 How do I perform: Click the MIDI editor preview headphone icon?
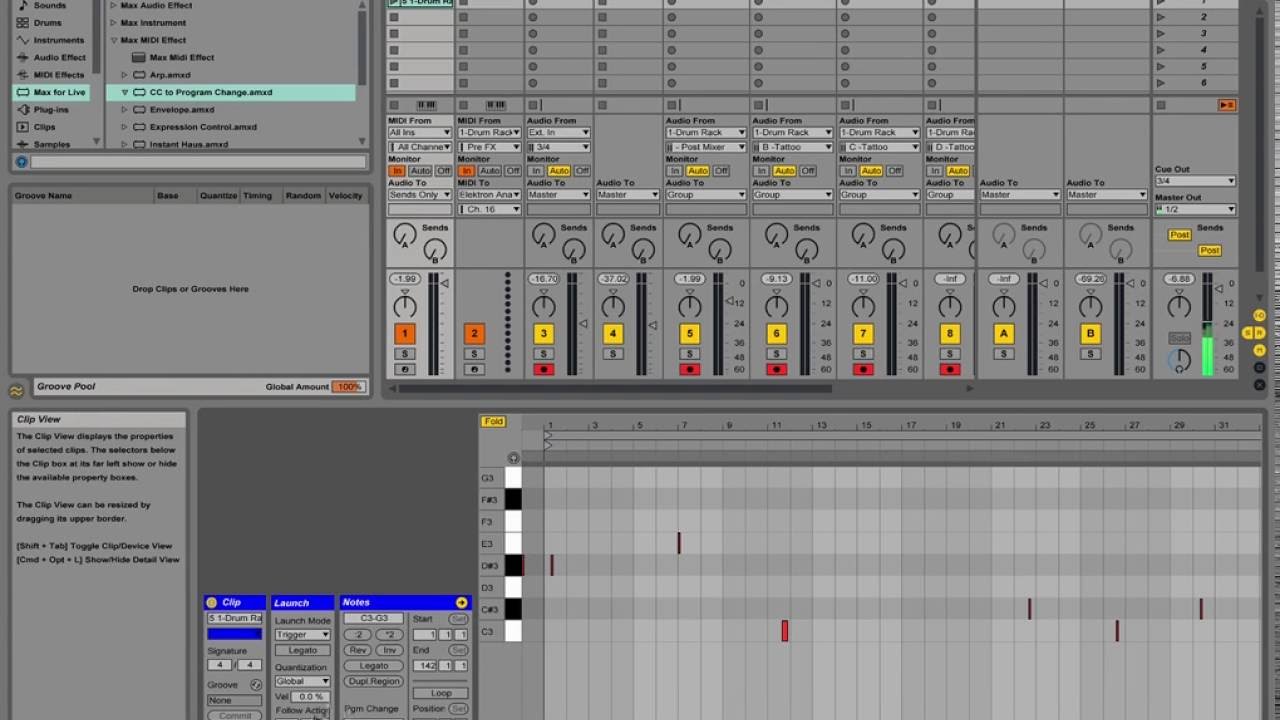tap(513, 458)
